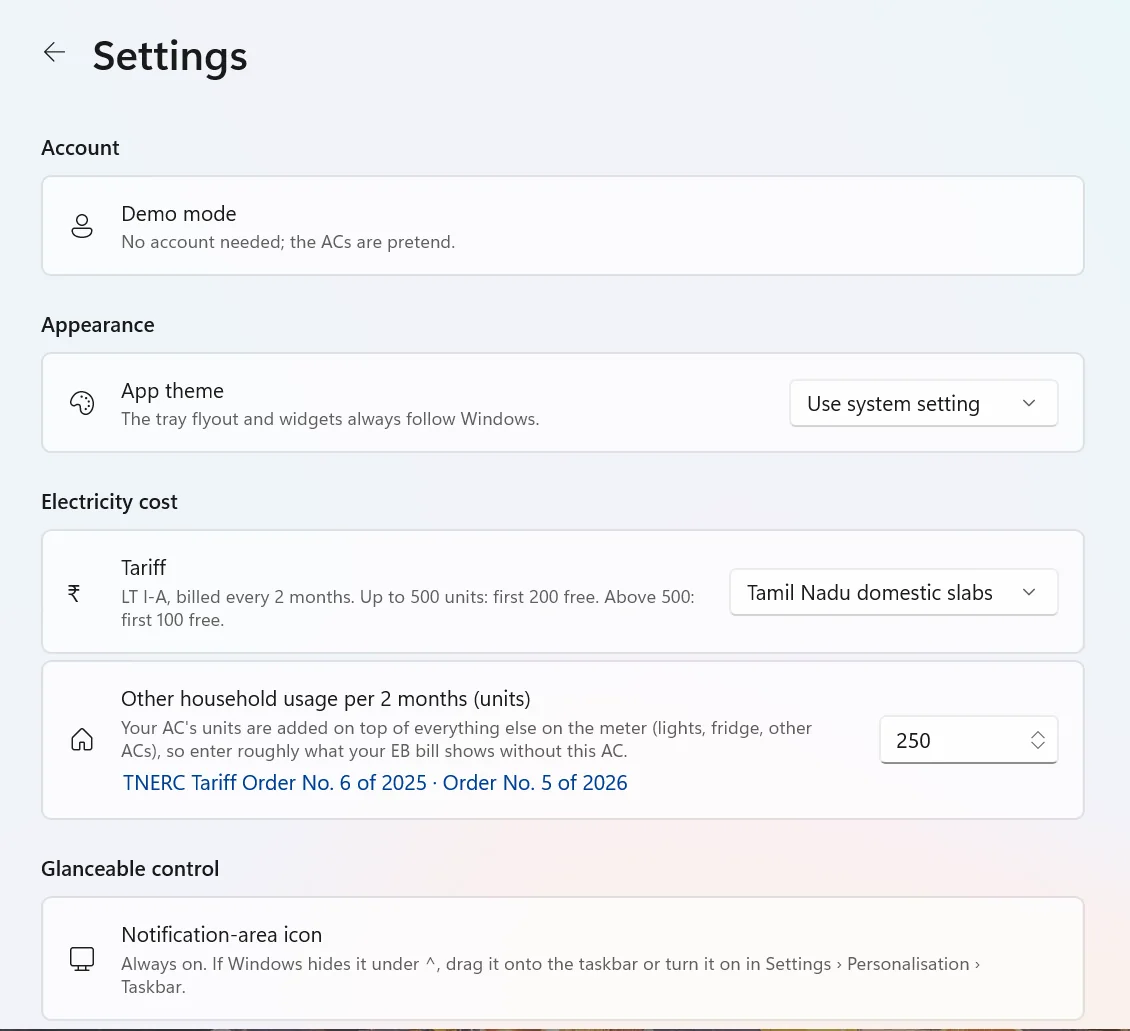Click the Demo mode person icon
1130x1031 pixels.
[x=82, y=226]
